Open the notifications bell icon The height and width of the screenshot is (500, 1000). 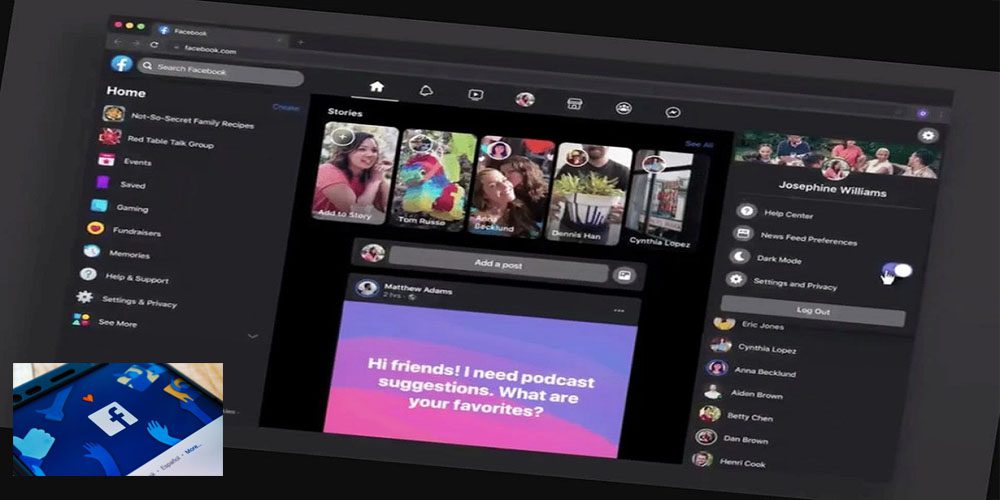pyautogui.click(x=426, y=91)
